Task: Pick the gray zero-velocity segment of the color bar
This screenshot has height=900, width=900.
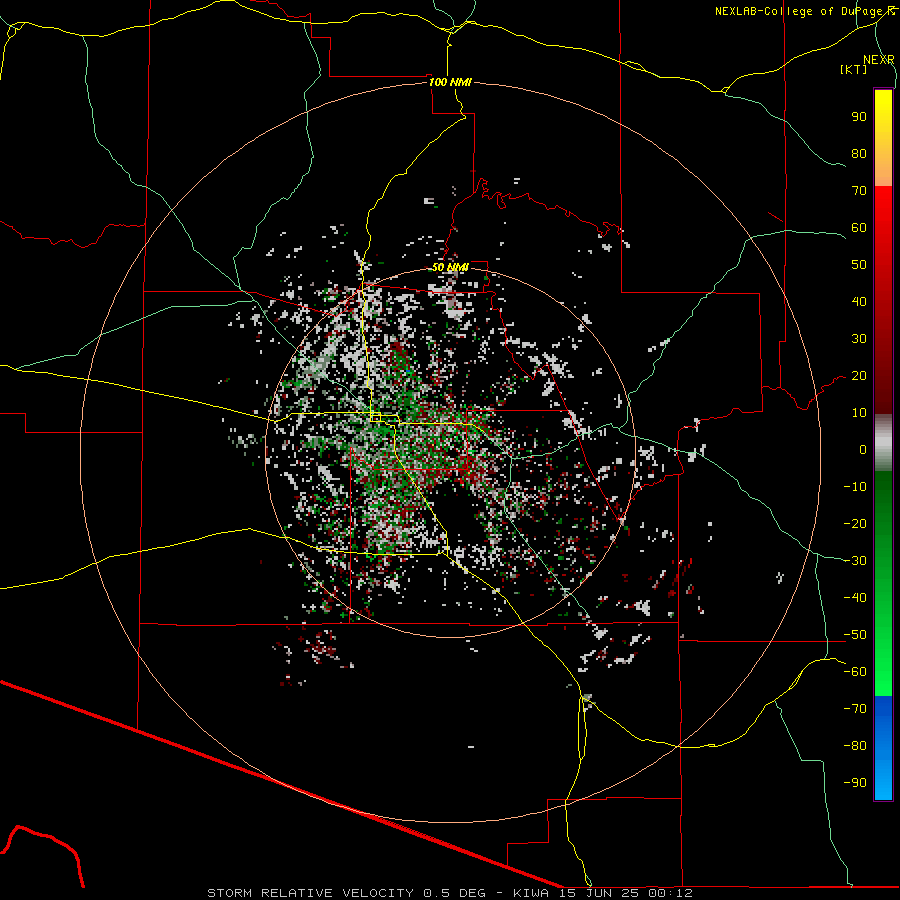Action: (x=883, y=443)
